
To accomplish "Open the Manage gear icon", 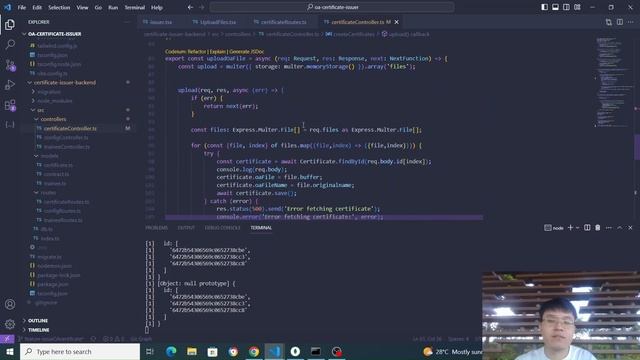I will (x=10, y=324).
